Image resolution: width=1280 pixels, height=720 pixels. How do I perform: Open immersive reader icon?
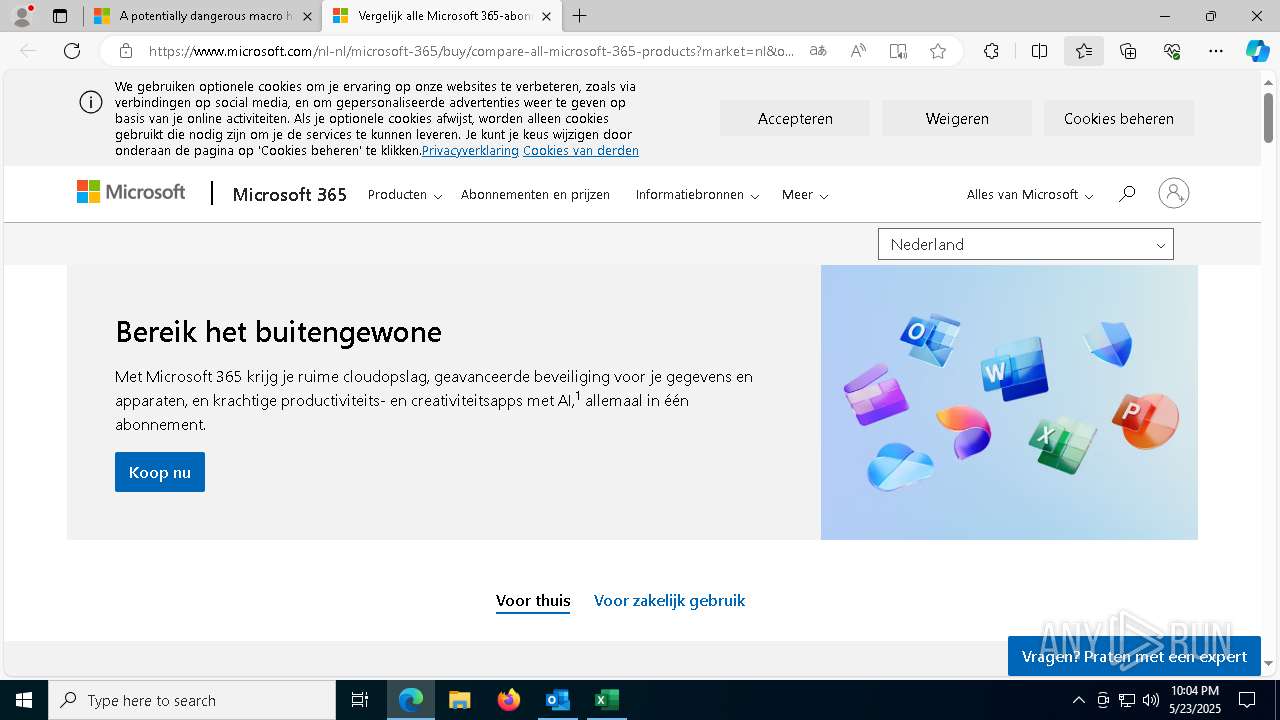coord(898,51)
